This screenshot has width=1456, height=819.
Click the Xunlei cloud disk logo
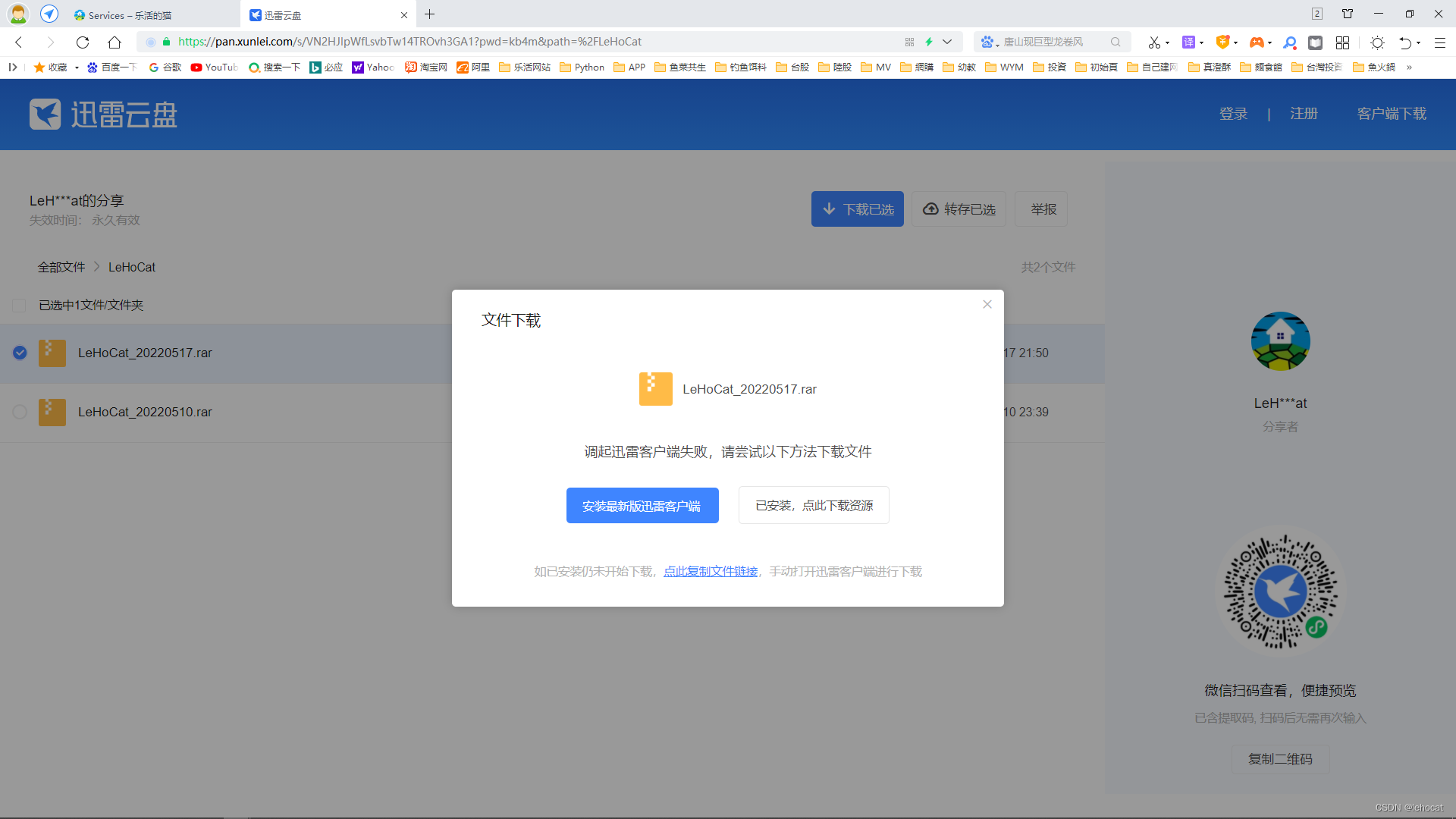(x=103, y=115)
